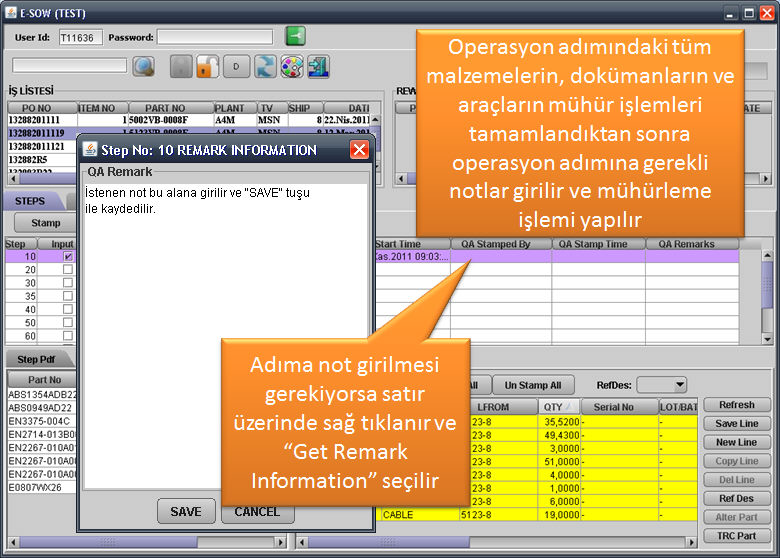Check the Input checkbox for step 35
This screenshot has width=780, height=558.
[68, 296]
